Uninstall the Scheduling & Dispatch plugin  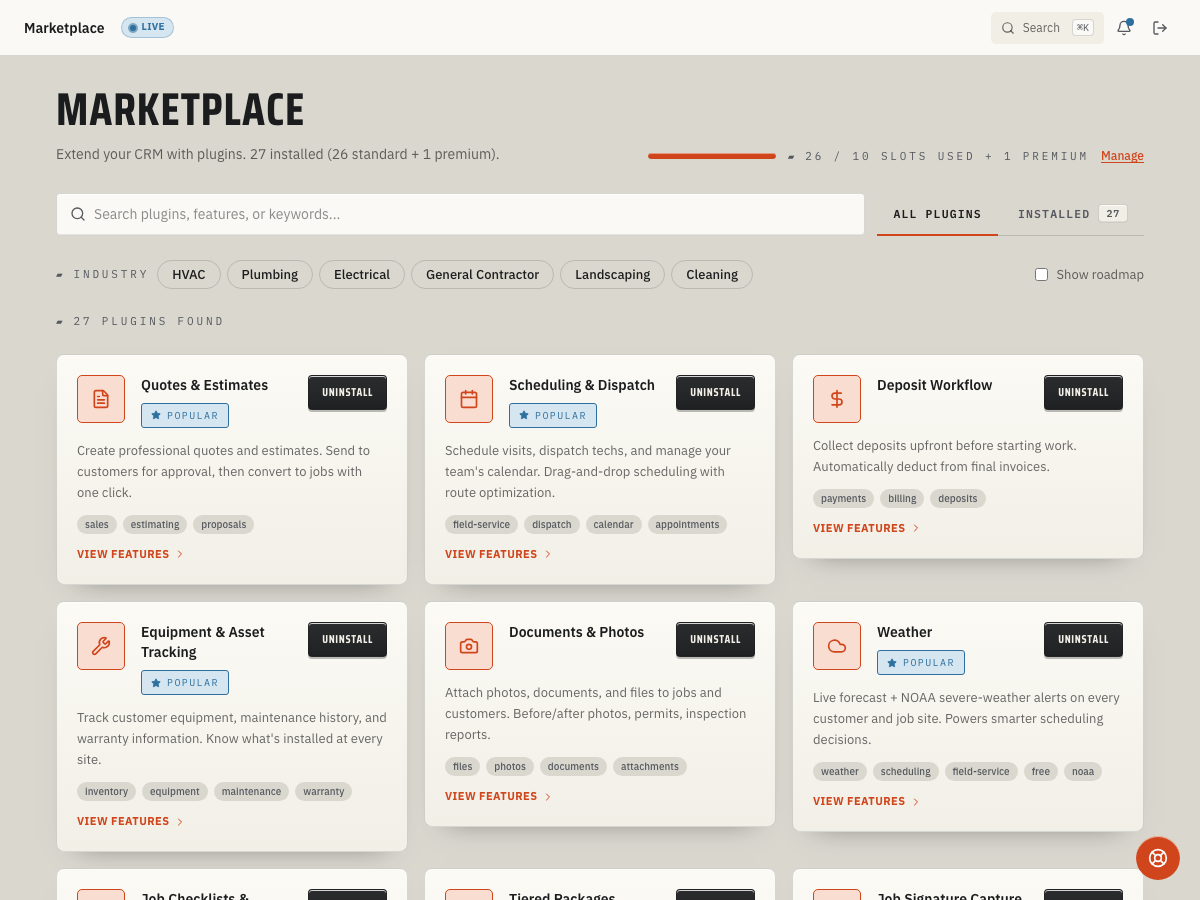[x=715, y=392]
